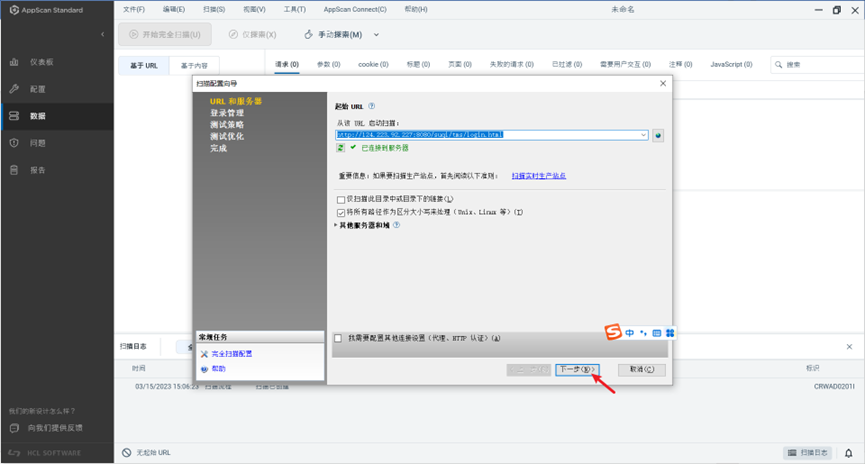This screenshot has width=865, height=464.
Task: Close the scan log panel with X
Action: 850,346
